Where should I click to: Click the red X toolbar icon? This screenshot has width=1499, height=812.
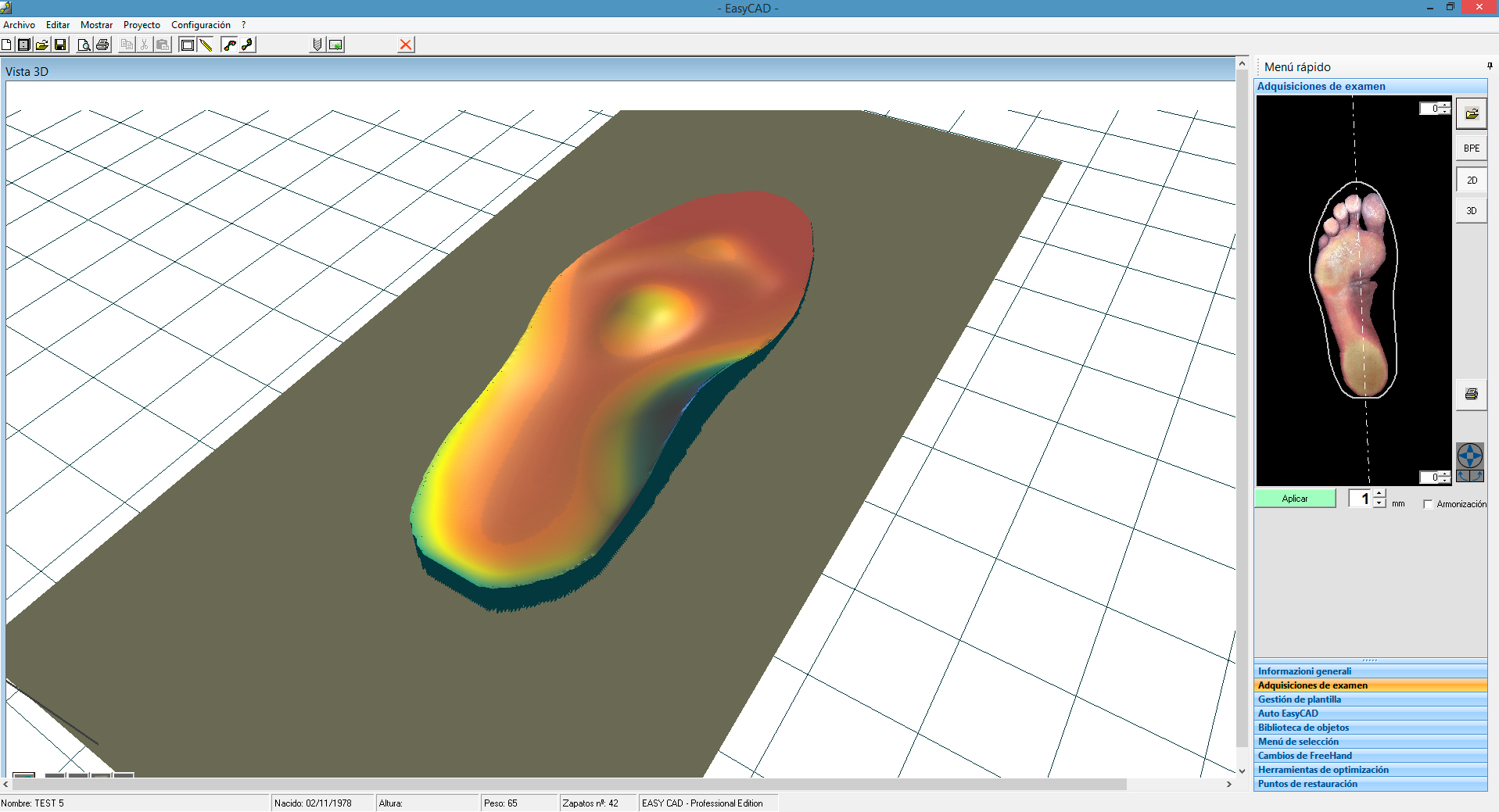coord(406,45)
